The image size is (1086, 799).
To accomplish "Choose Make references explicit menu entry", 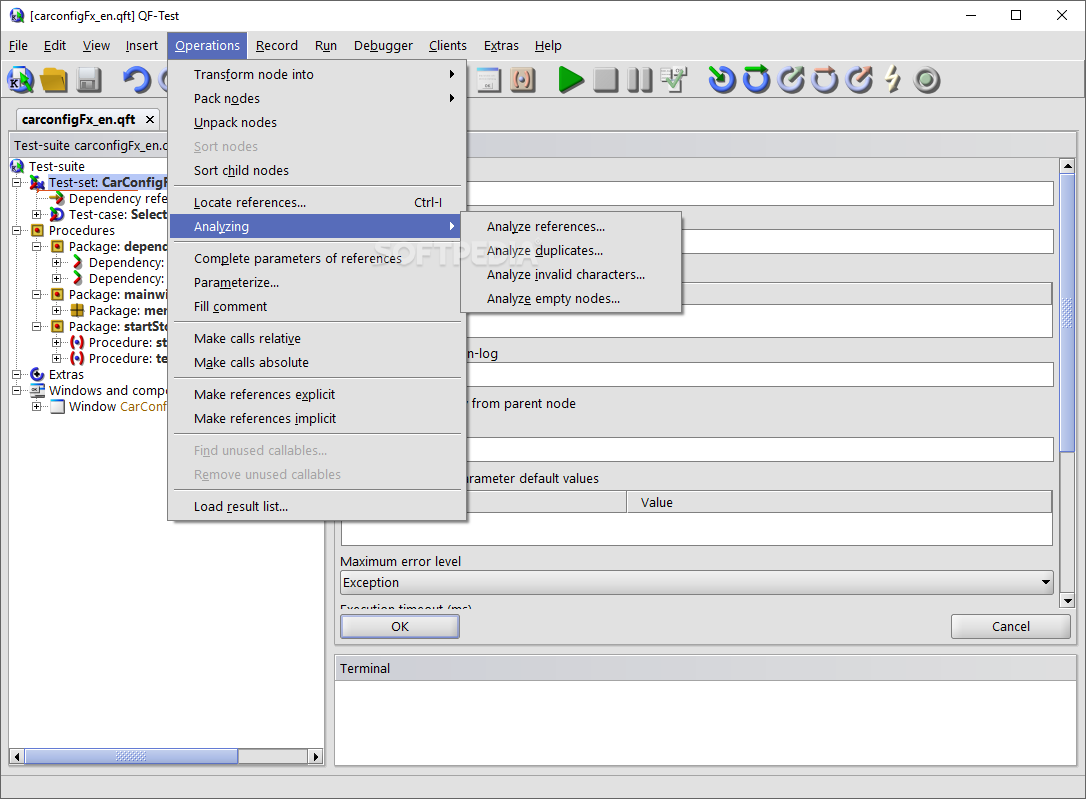I will click(x=317, y=395).
